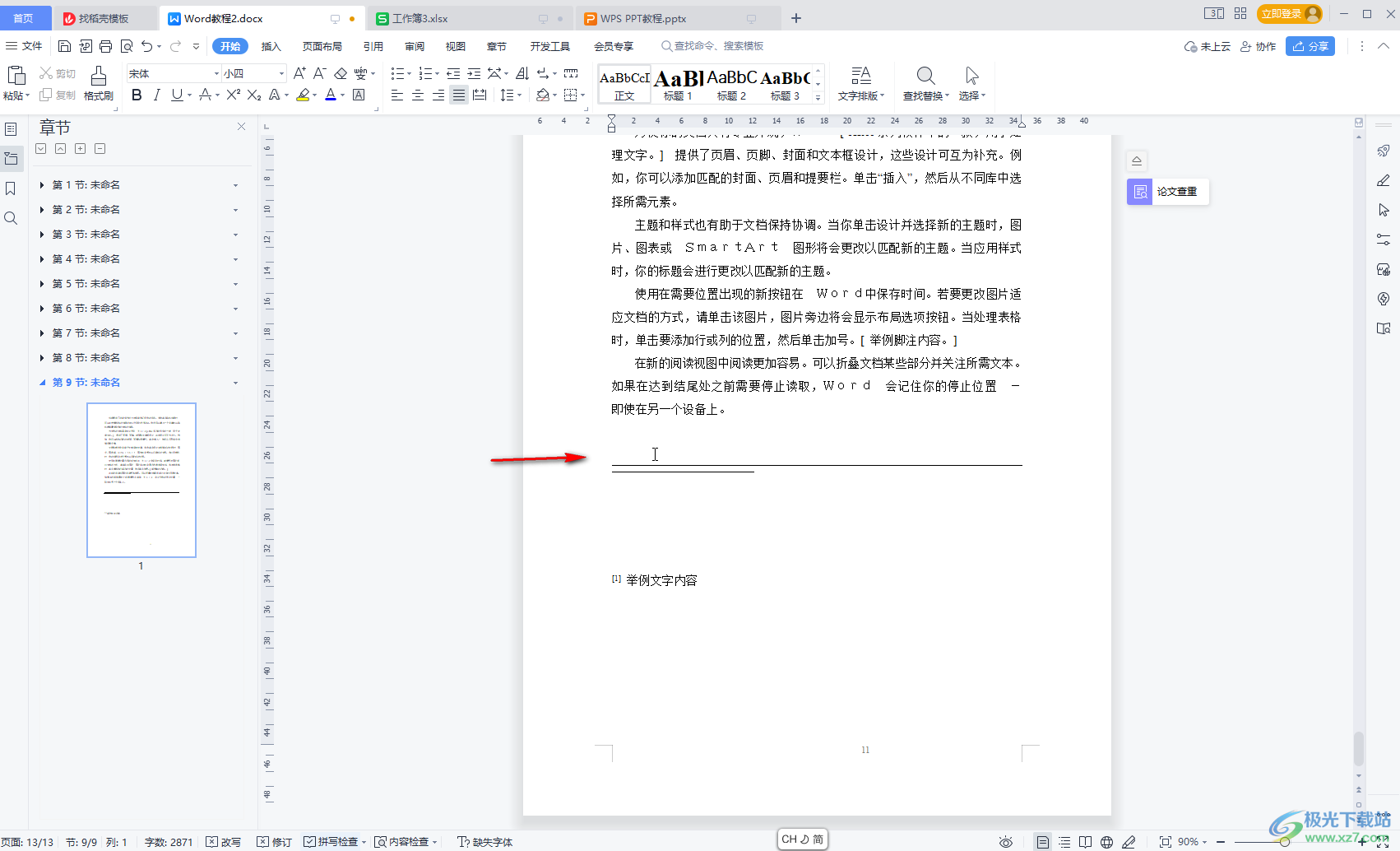The image size is (1400, 851).
Task: Expand Section 1 unnamed
Action: 42,185
